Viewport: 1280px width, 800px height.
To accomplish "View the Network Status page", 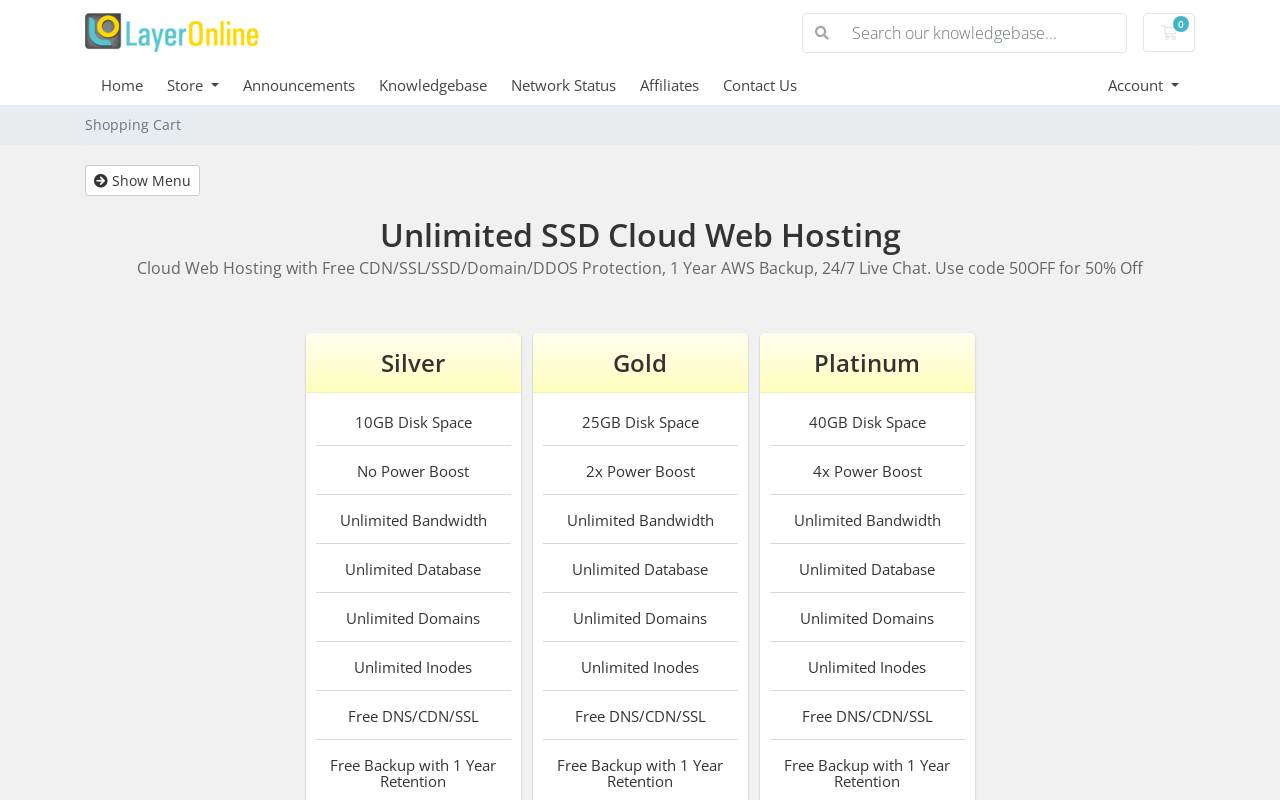I will click(563, 85).
